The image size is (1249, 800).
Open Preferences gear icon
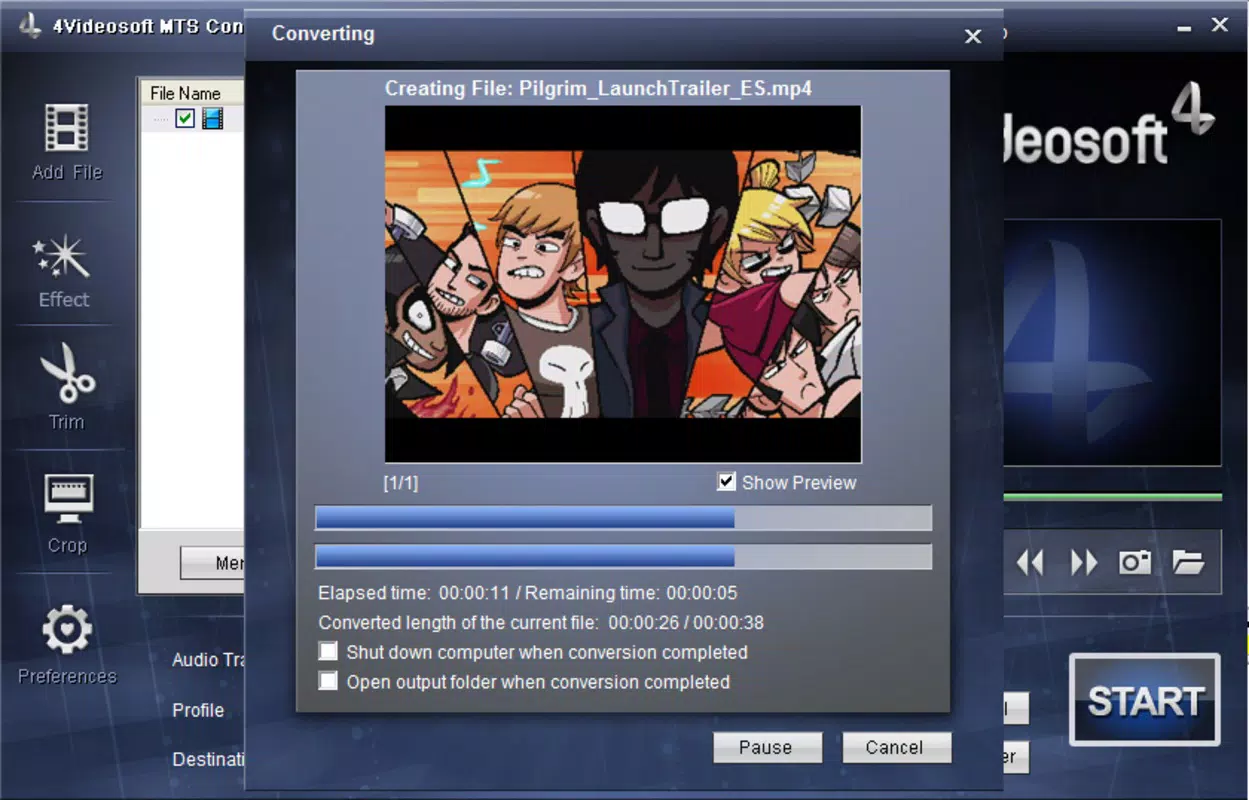pos(67,630)
